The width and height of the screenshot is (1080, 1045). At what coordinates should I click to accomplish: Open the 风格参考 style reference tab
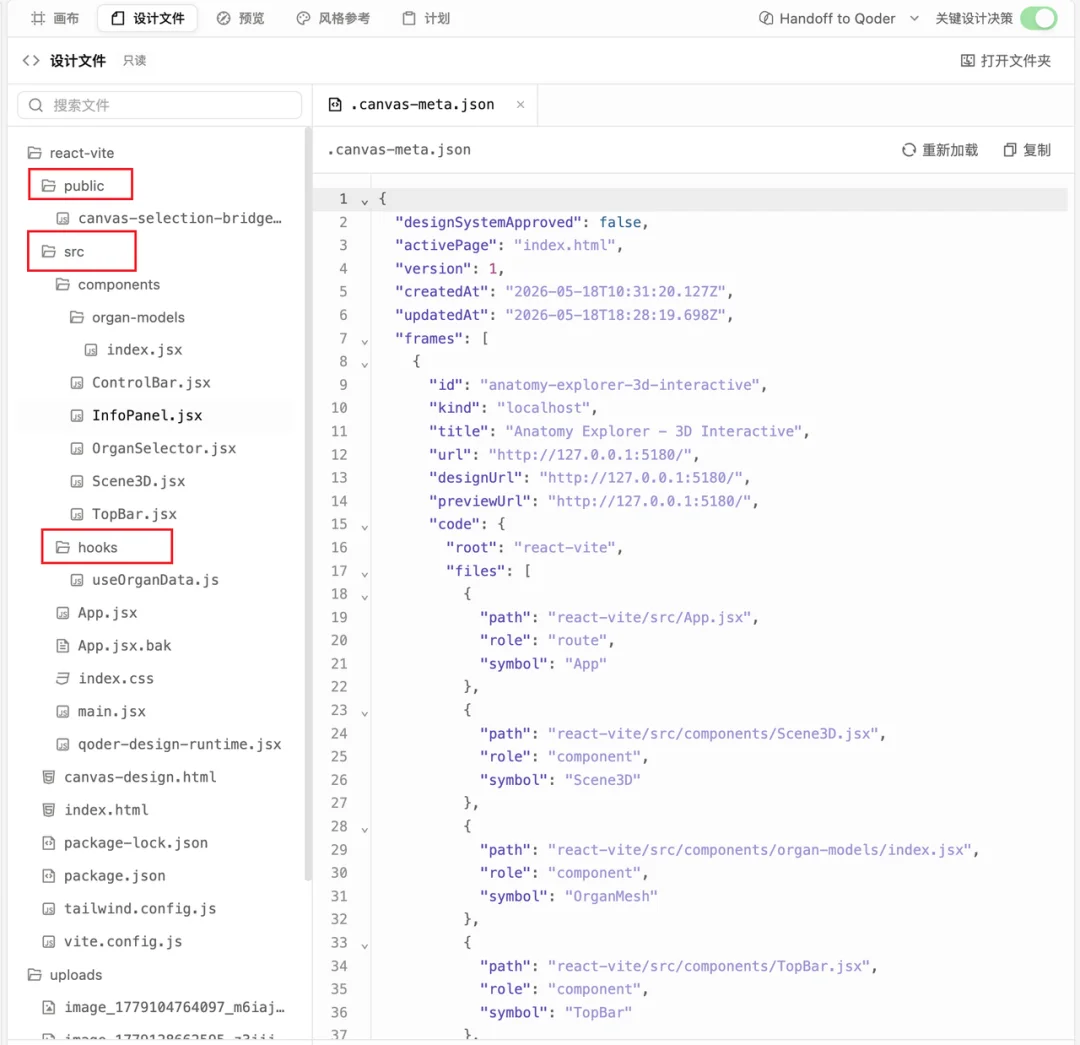(333, 19)
